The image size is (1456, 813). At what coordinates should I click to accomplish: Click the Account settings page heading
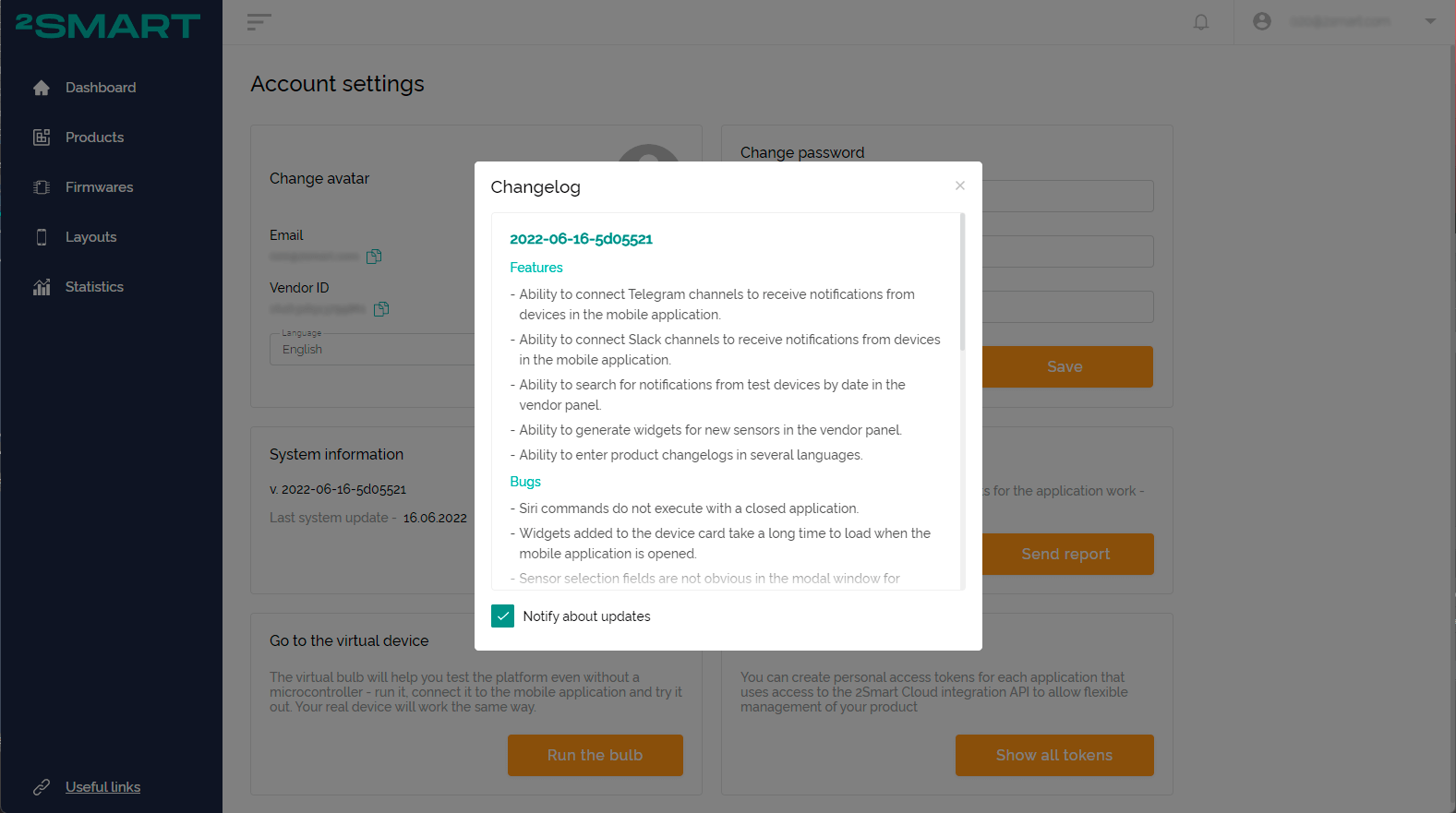coord(337,84)
